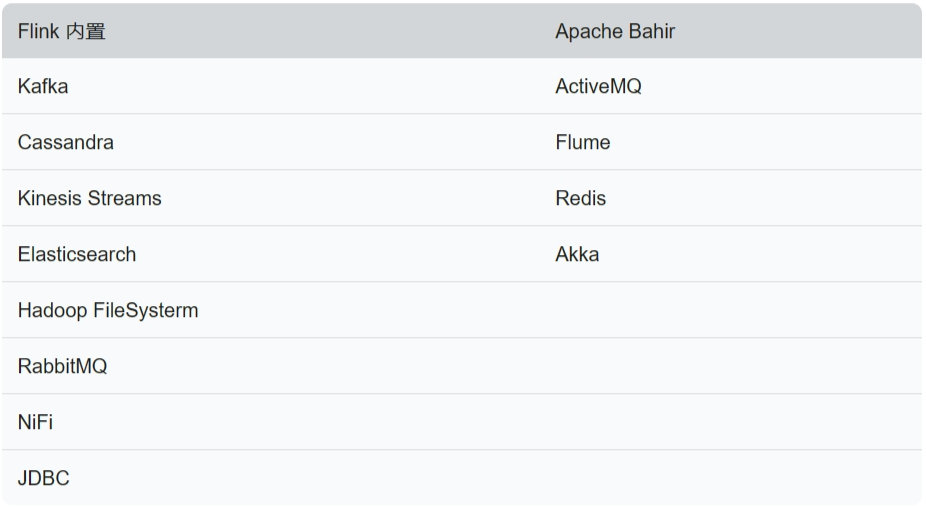Select the Kafka table cell

tap(43, 87)
